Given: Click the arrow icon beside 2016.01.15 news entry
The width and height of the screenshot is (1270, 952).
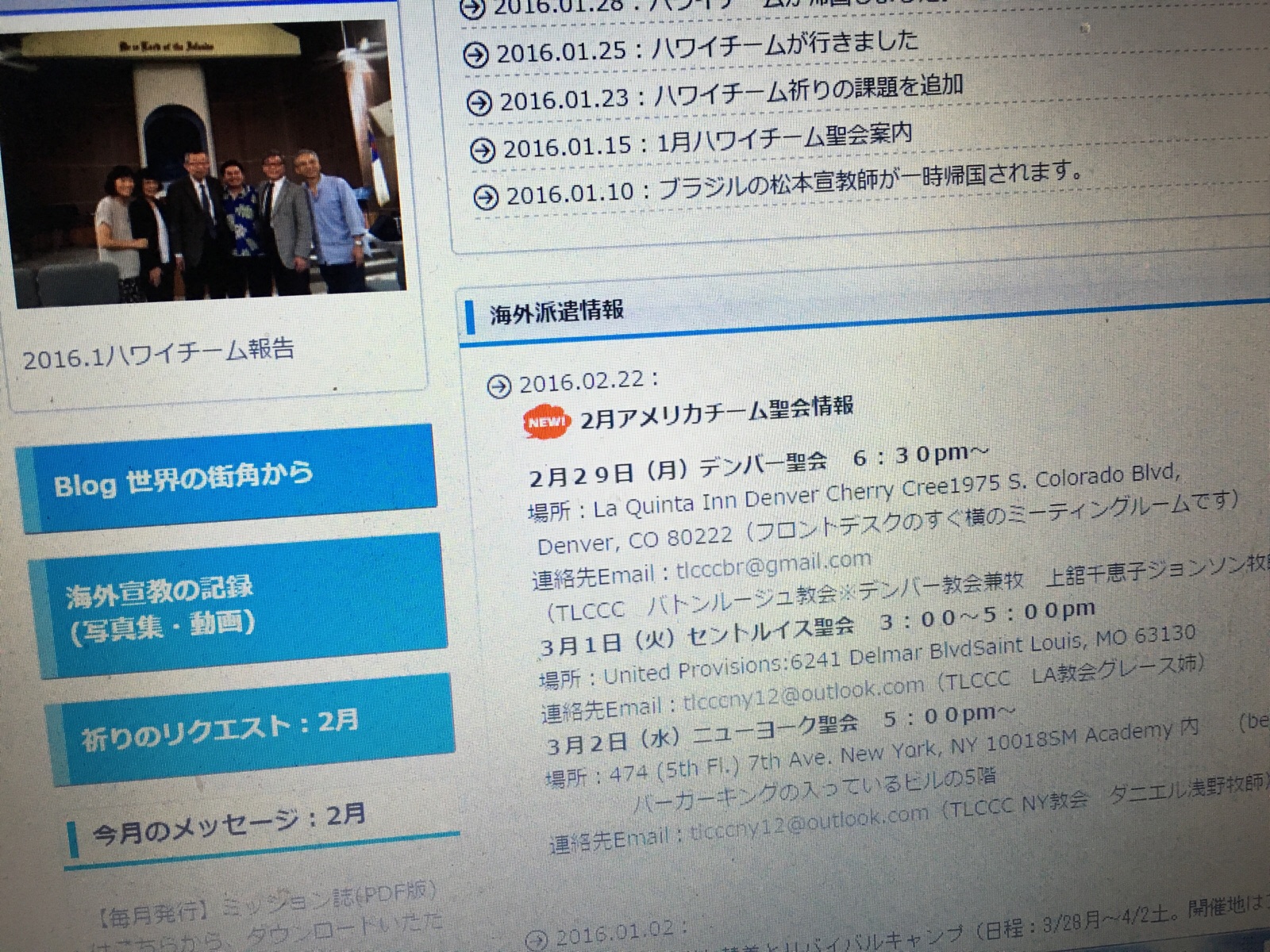Looking at the screenshot, I should click(483, 150).
